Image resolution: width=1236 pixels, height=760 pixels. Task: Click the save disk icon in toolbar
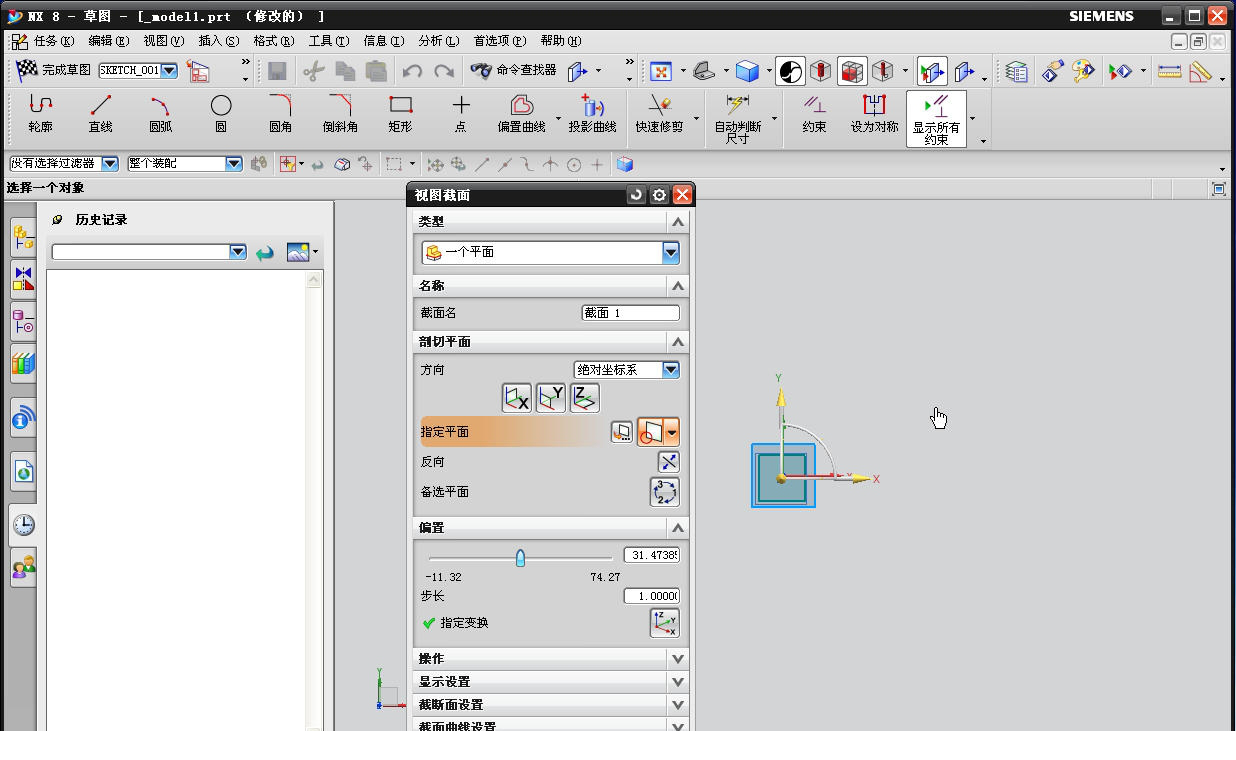pos(277,71)
